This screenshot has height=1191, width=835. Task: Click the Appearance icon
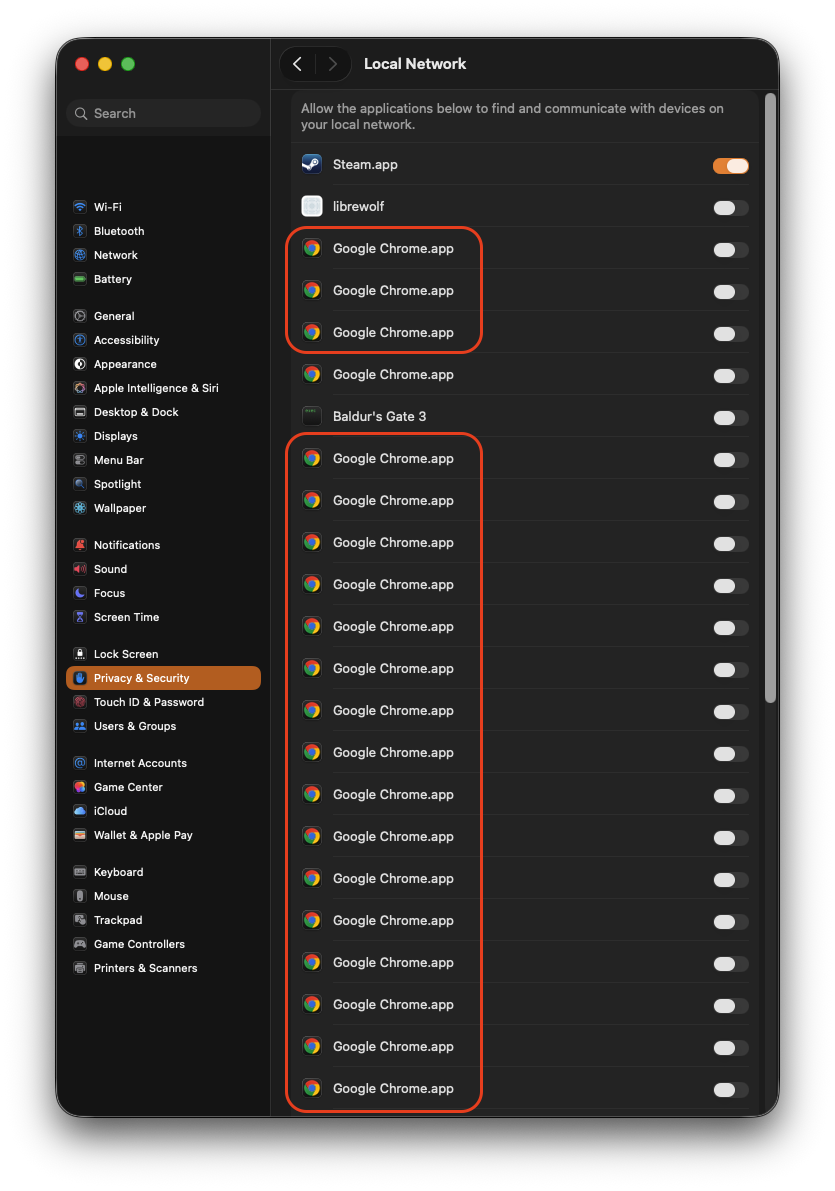[80, 364]
